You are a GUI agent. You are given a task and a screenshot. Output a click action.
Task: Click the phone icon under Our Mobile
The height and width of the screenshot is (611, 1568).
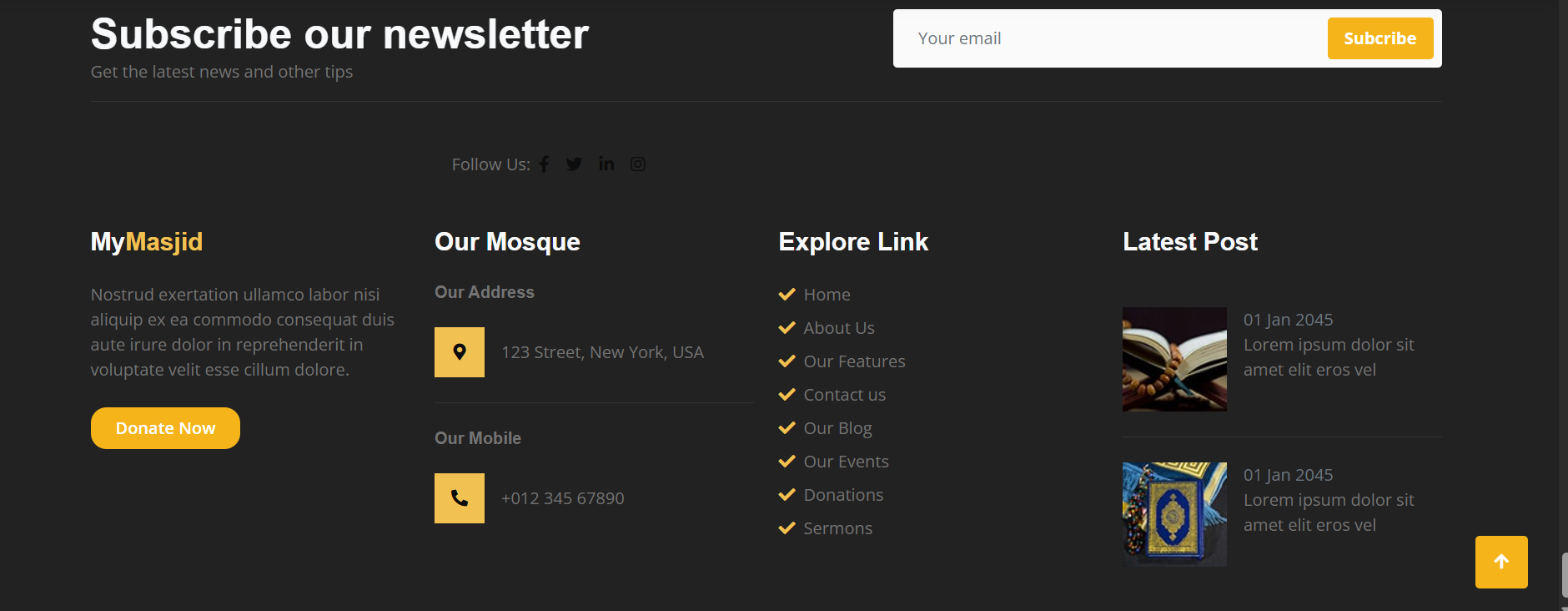[x=460, y=498]
